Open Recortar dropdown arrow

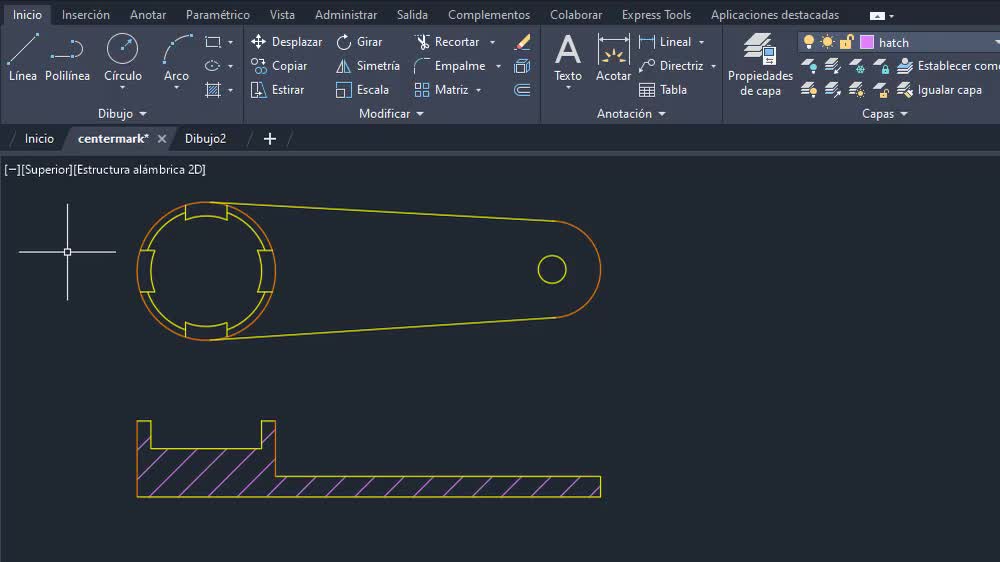(x=492, y=42)
